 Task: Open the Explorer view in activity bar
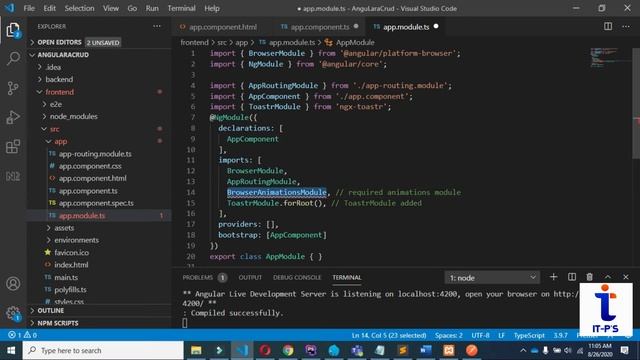[x=13, y=30]
